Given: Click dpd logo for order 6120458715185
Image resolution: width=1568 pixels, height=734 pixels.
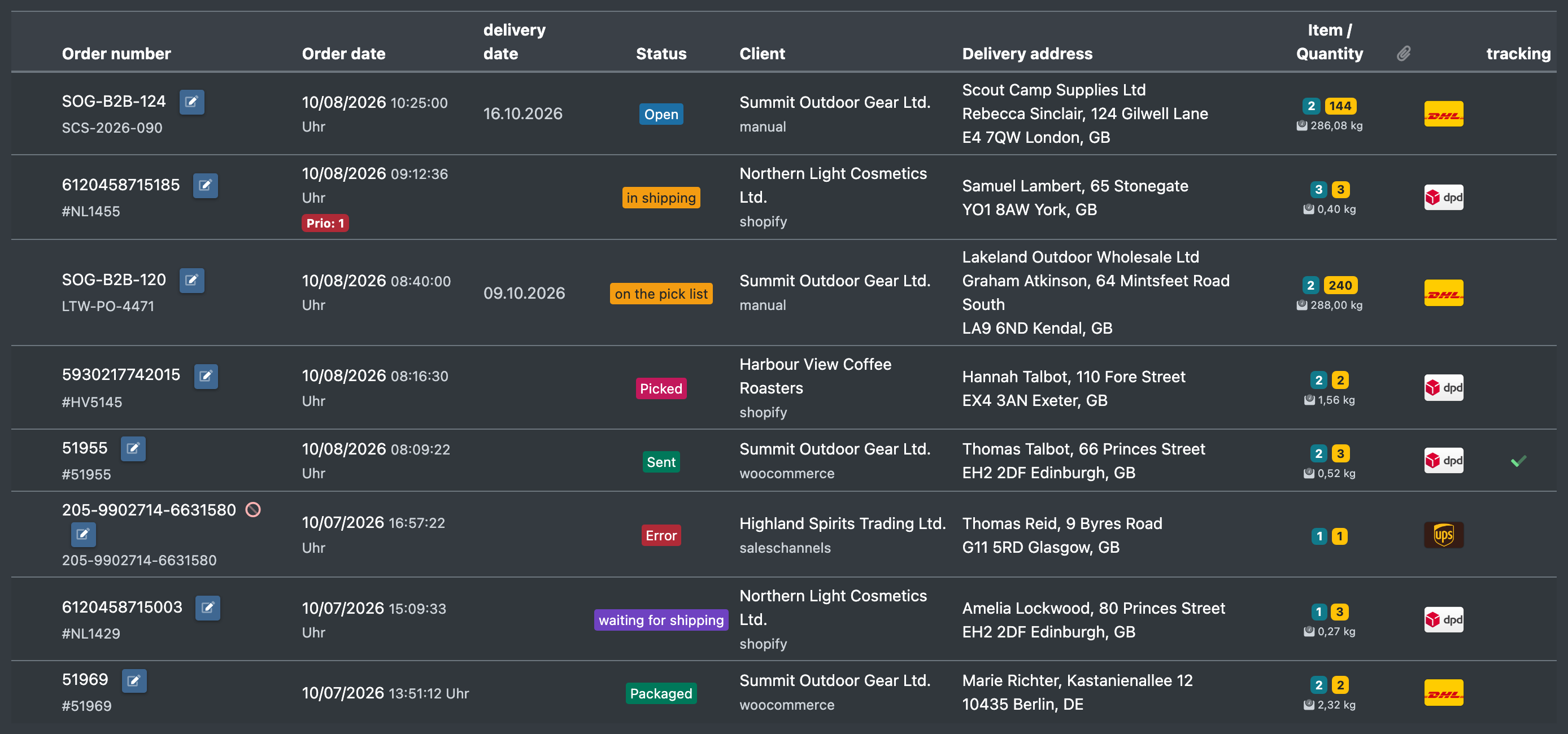Looking at the screenshot, I should pyautogui.click(x=1443, y=197).
